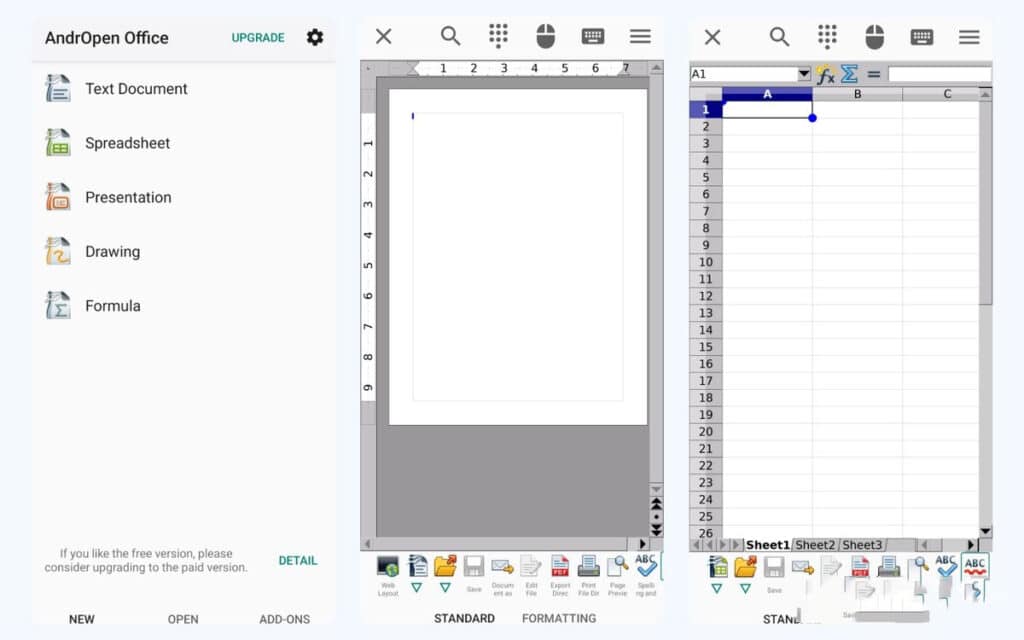Click Export as PDF icon in Calc toolbar
Viewport: 1024px width, 640px height.
click(860, 566)
